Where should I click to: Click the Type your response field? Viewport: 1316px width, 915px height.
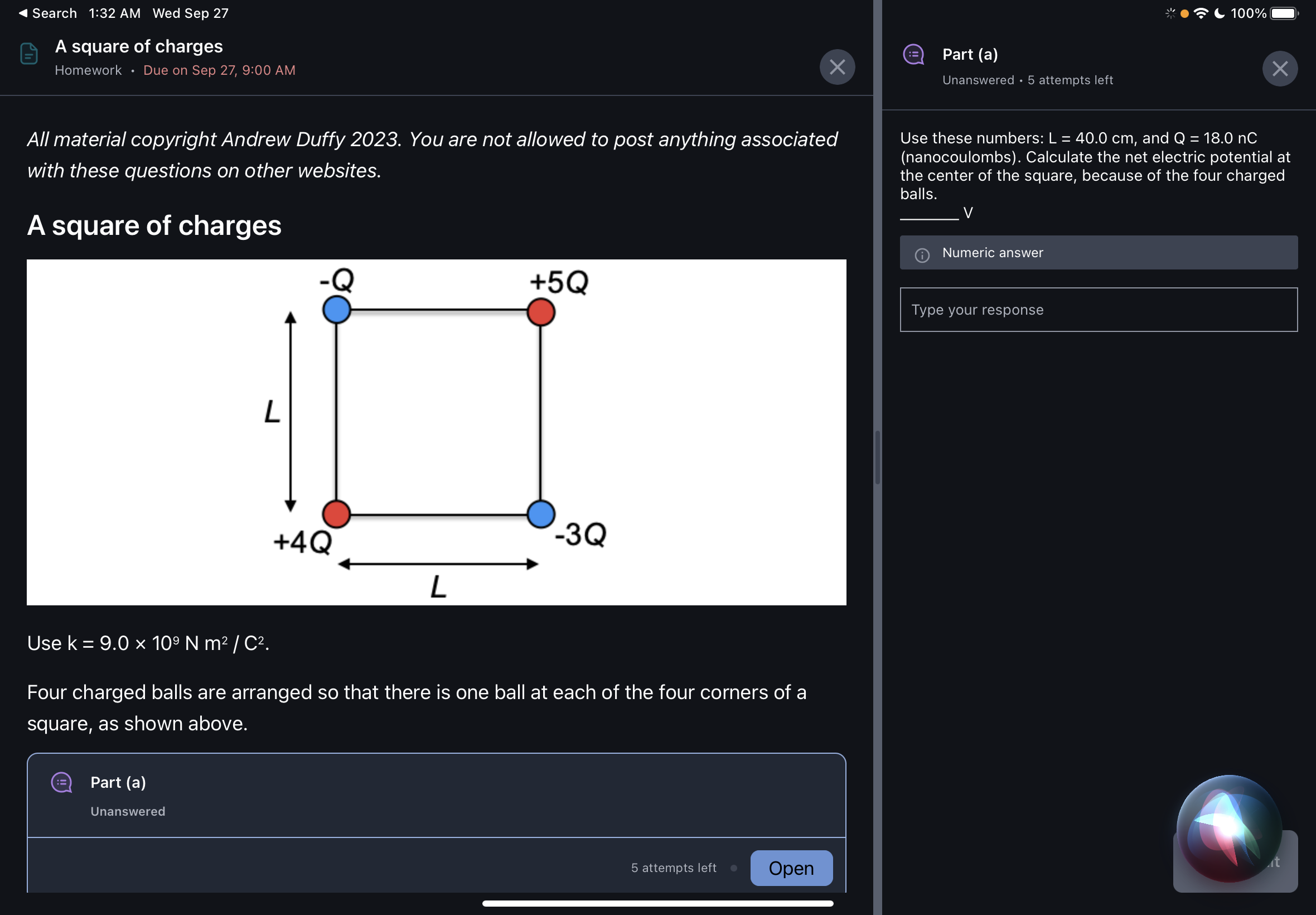click(x=1099, y=310)
